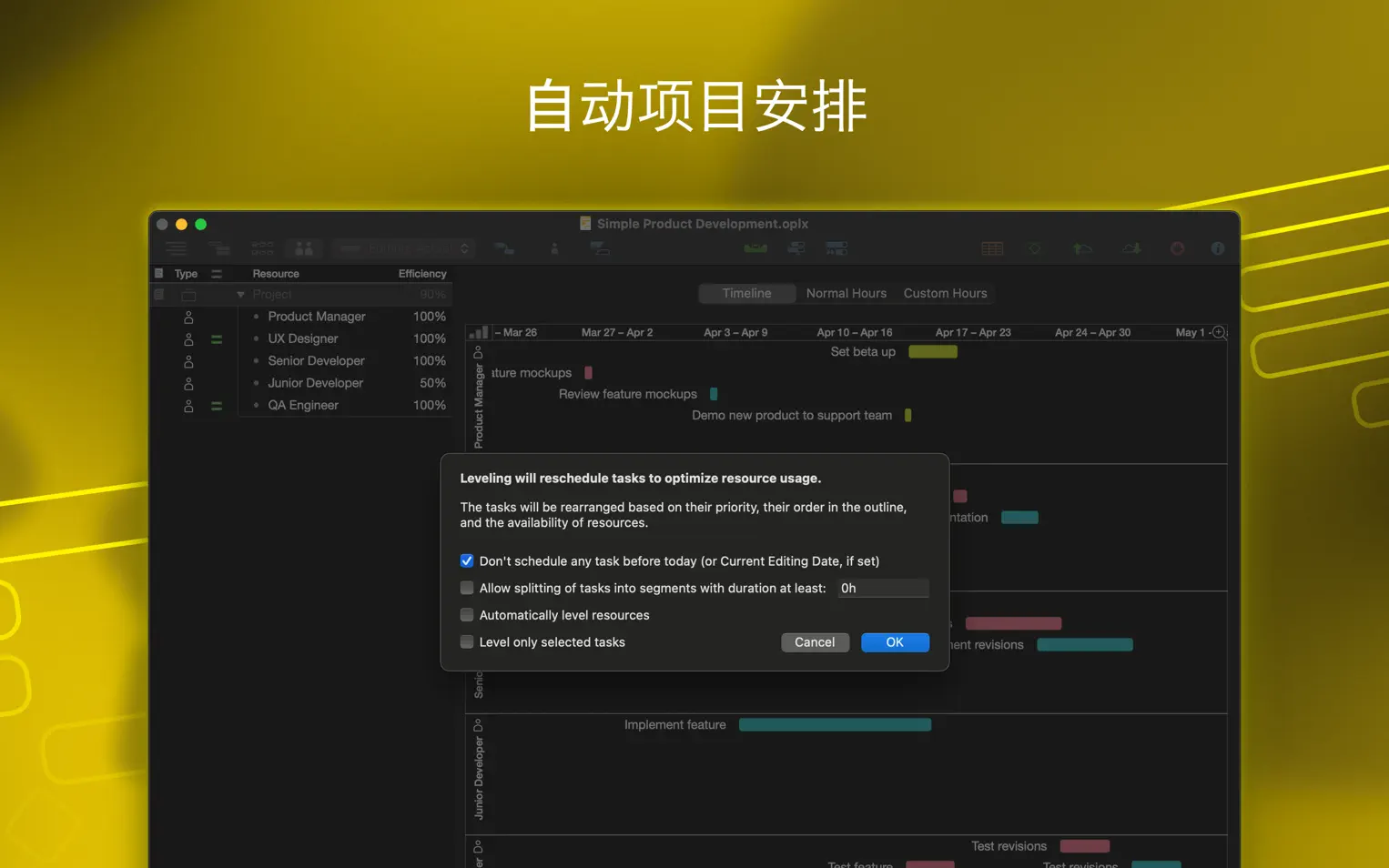Click the Type column header
This screenshot has height=868, width=1389.
click(x=186, y=273)
